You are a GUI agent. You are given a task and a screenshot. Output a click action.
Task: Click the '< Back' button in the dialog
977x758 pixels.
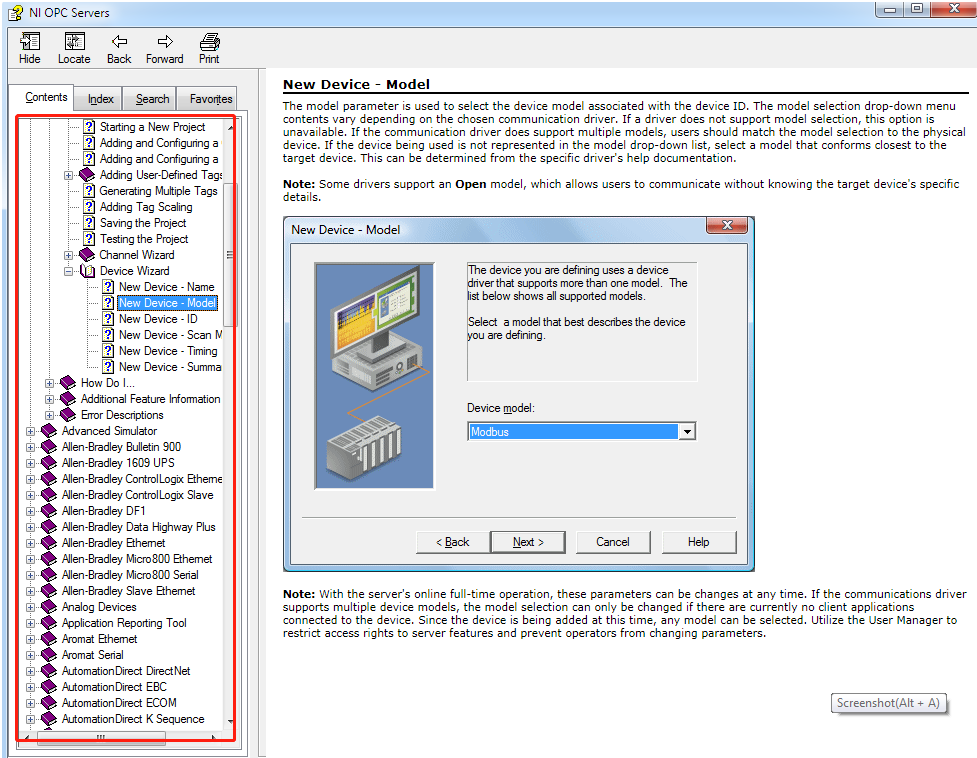pos(453,542)
